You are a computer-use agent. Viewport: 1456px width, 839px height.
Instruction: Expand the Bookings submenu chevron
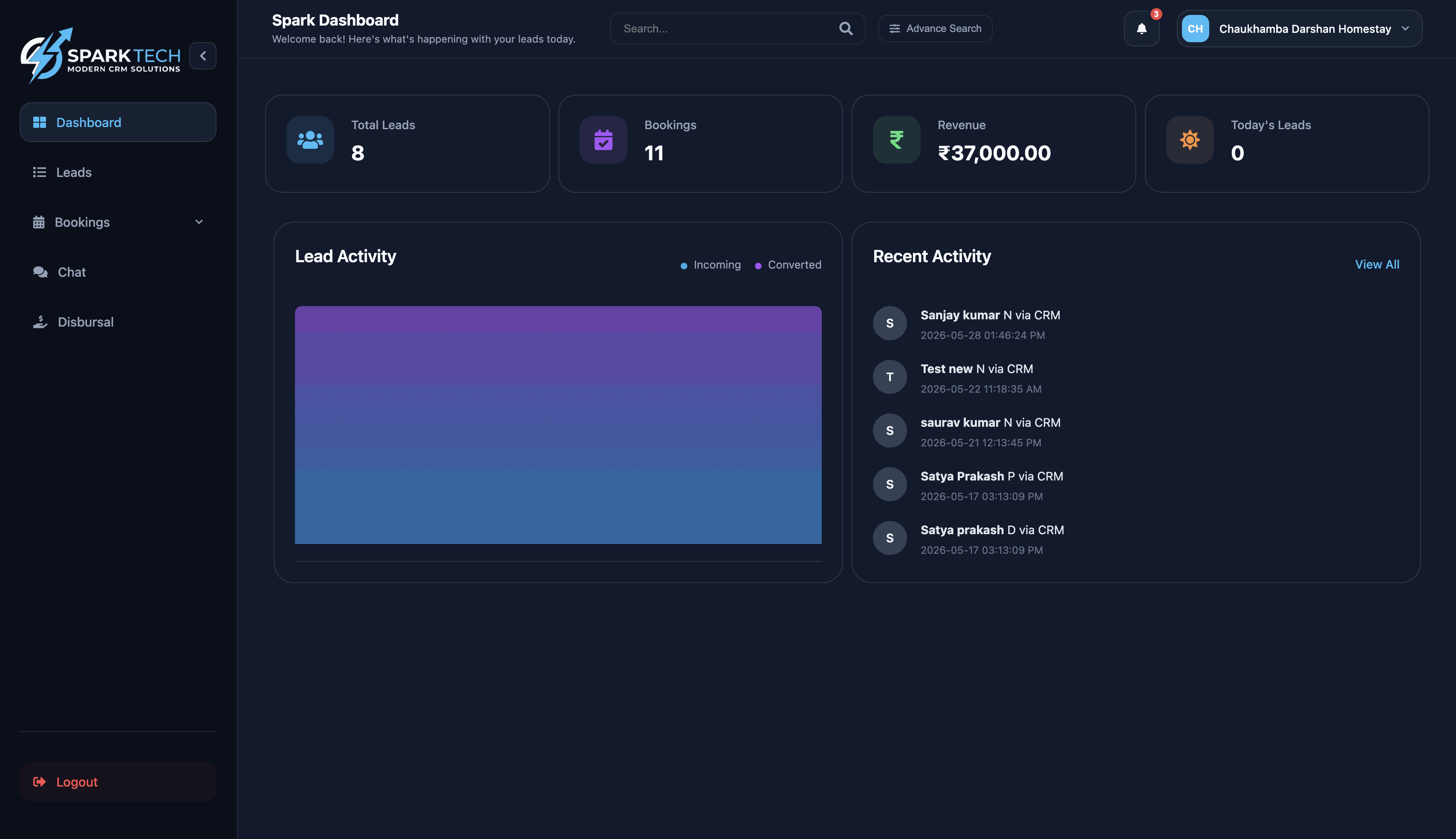point(199,222)
